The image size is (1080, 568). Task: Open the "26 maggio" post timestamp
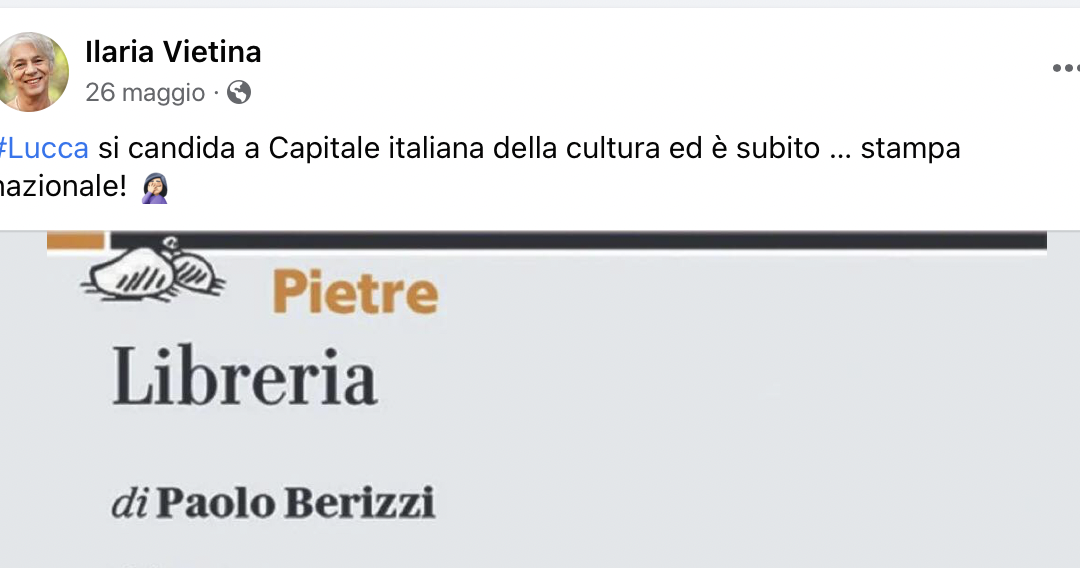[x=145, y=92]
